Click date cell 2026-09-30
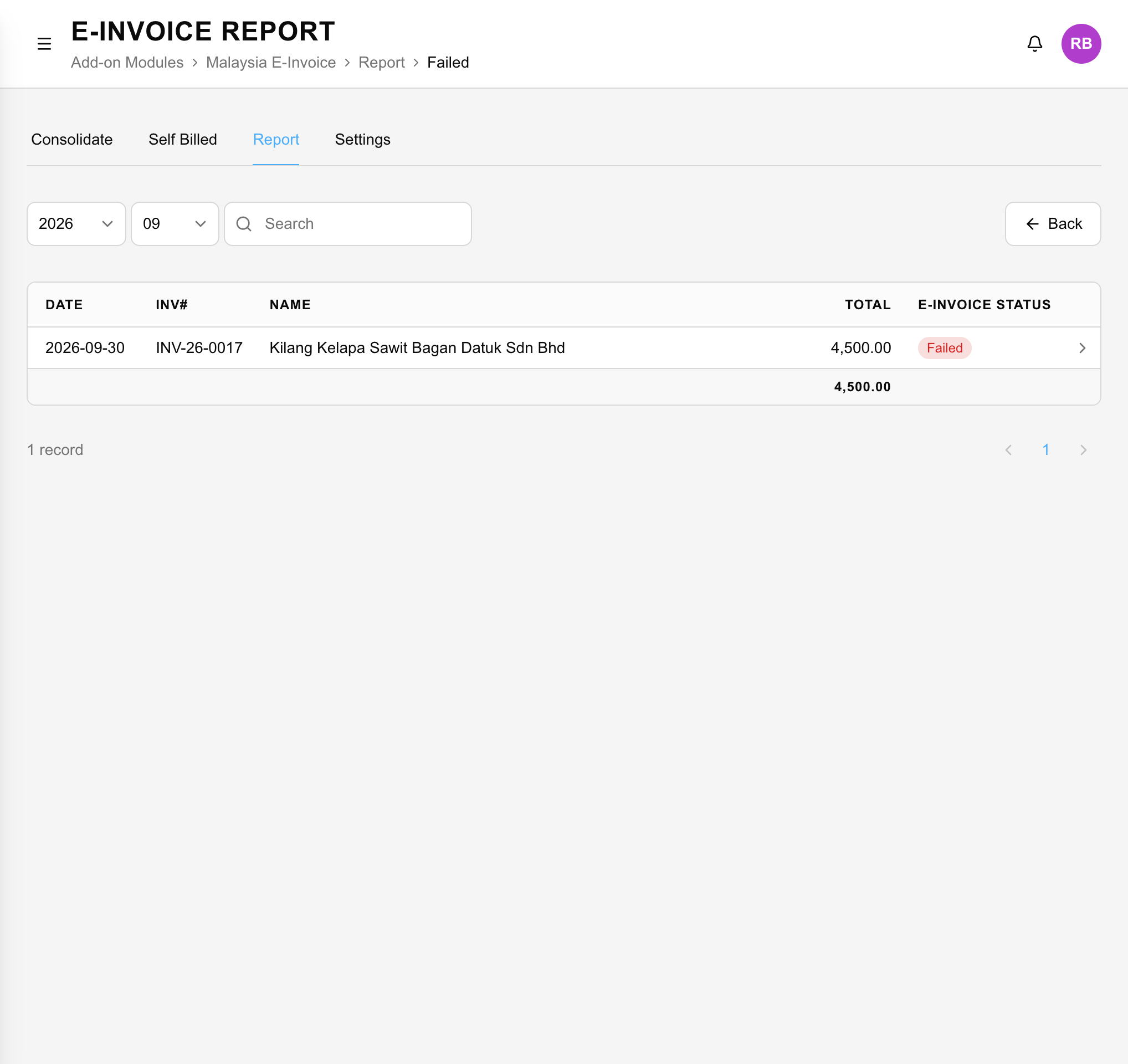Screen dimensions: 1128x1064 tap(85, 348)
